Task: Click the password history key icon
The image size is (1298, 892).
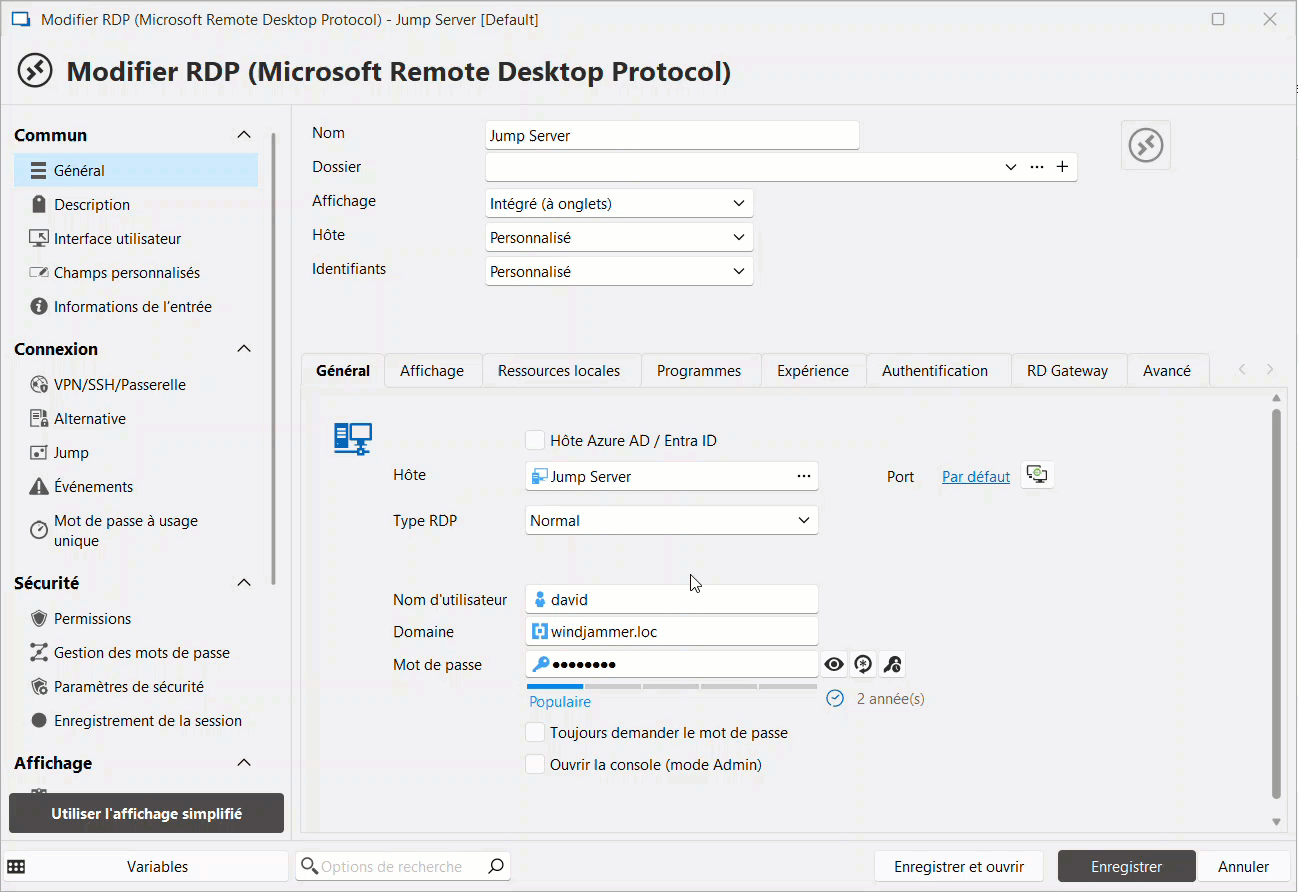Action: [892, 664]
